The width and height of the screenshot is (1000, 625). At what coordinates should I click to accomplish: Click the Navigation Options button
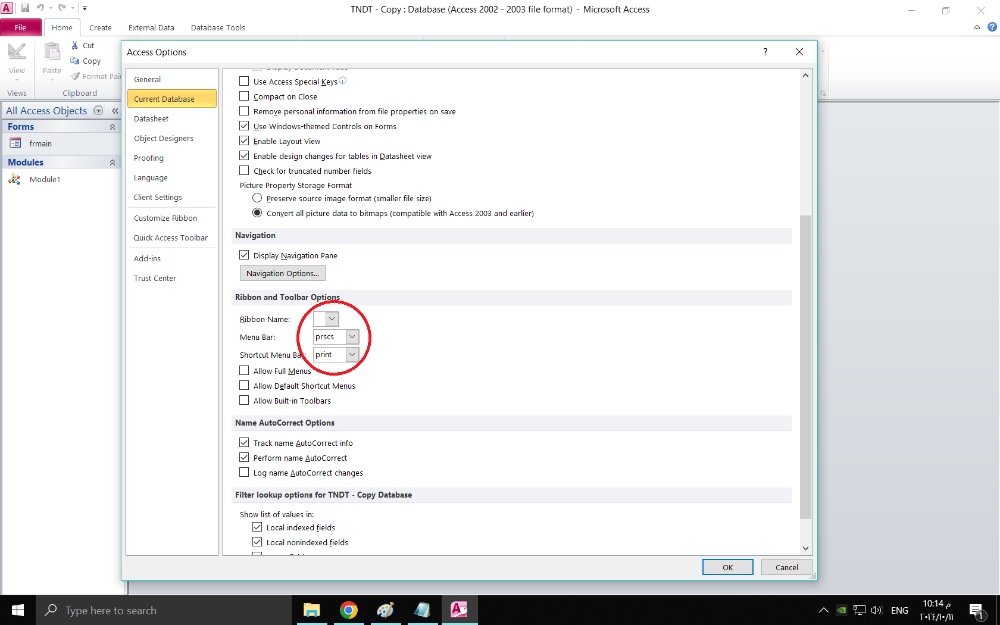283,273
